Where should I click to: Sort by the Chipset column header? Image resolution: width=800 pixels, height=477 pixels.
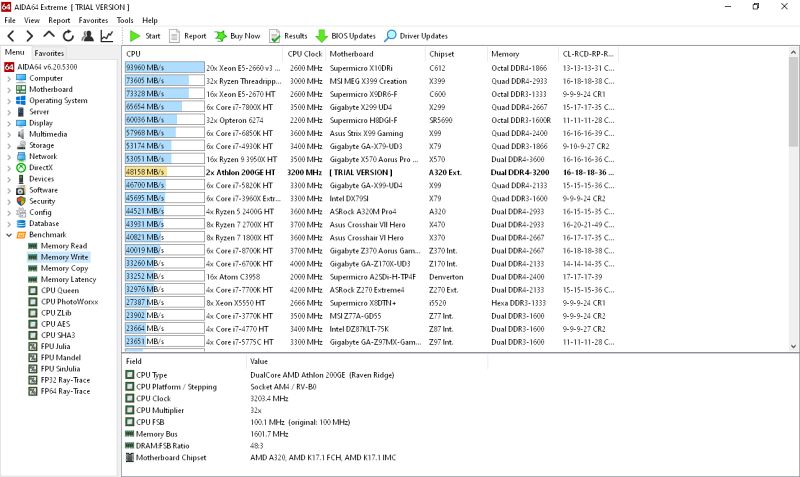[x=456, y=54]
